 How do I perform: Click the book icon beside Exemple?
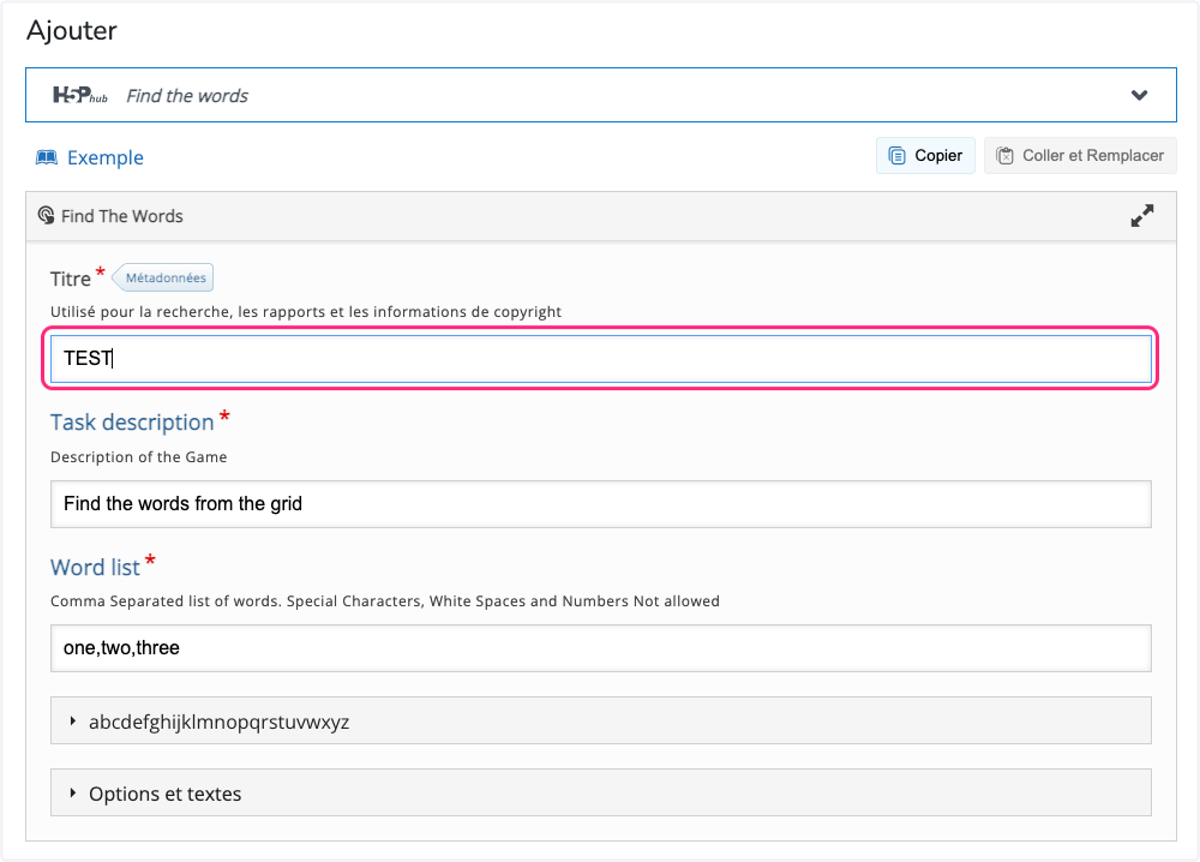click(46, 157)
